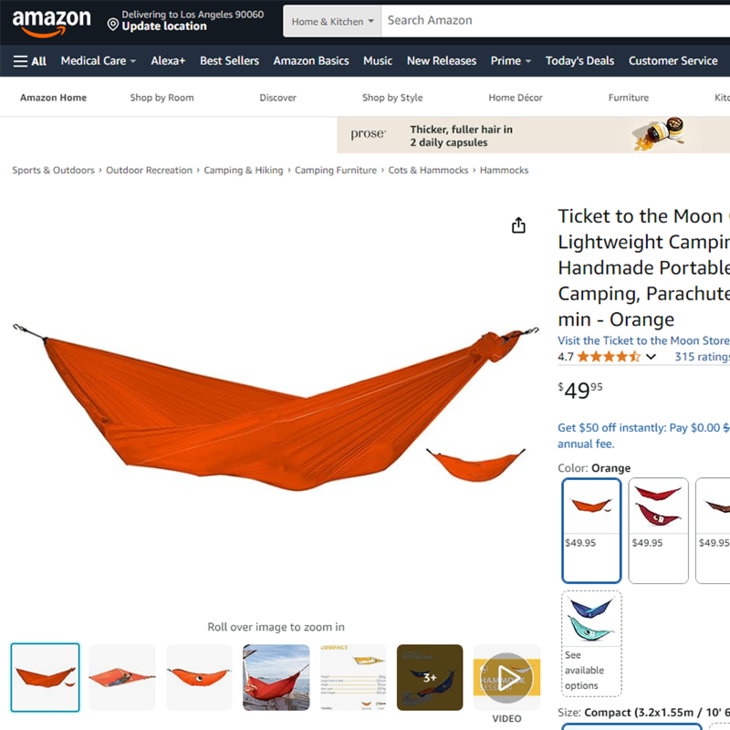Expand the Medical Care menu
The image size is (730, 730).
98,61
